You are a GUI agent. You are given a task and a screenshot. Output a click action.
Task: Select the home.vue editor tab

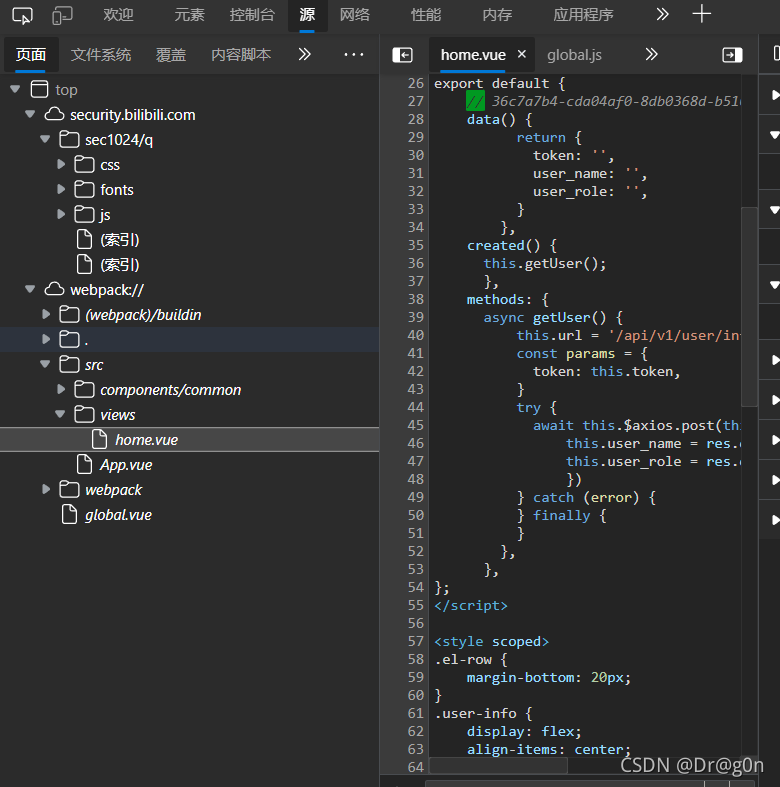473,55
